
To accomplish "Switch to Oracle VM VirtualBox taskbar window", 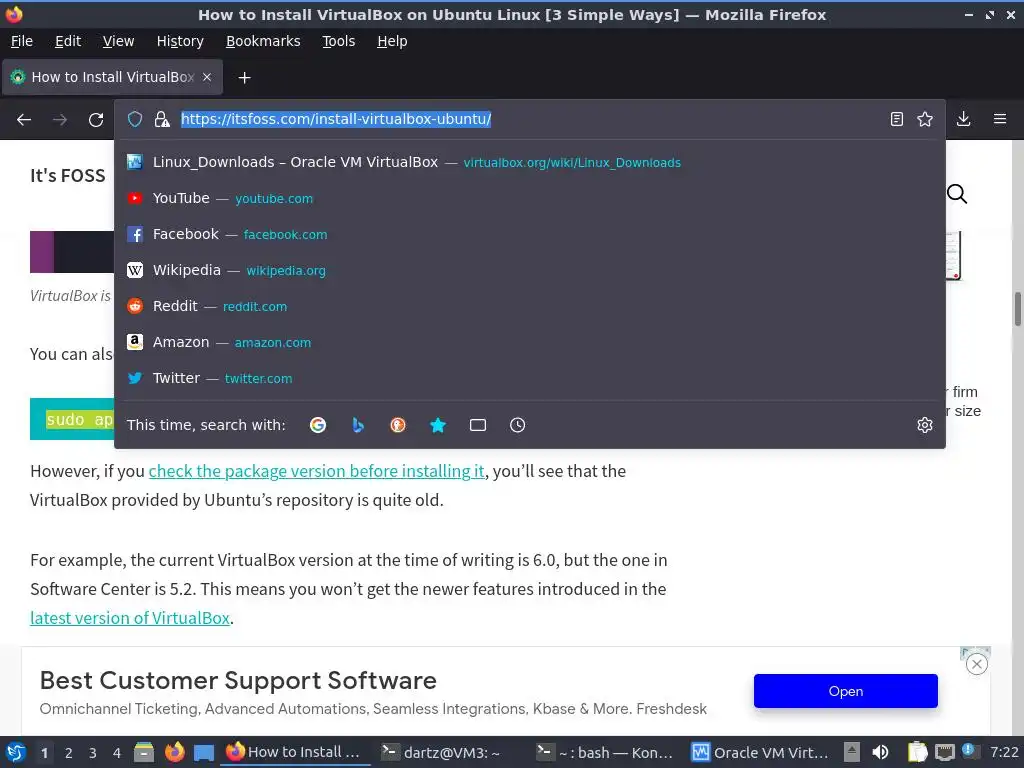I will pos(761,752).
